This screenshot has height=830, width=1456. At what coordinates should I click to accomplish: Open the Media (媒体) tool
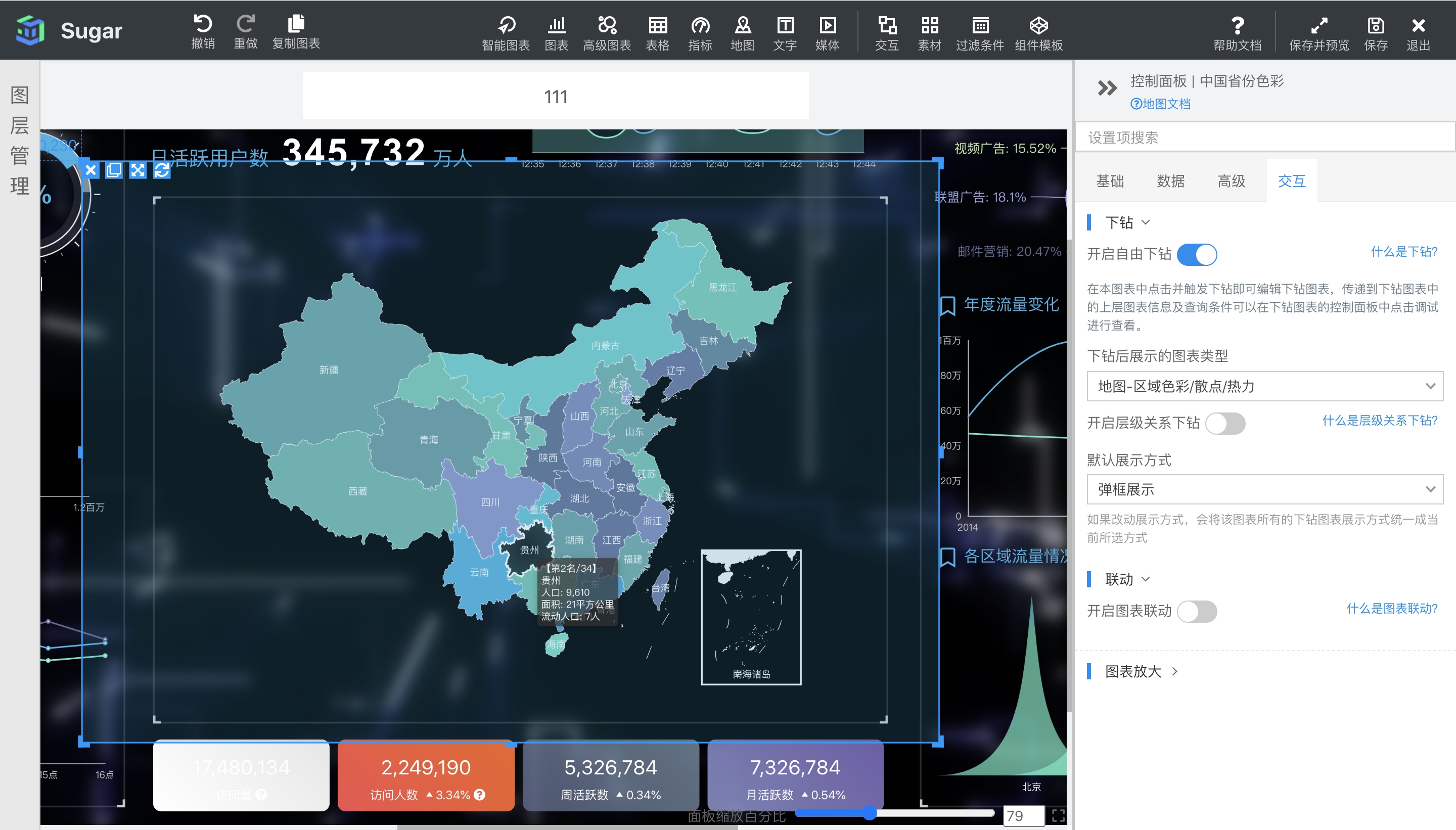click(x=827, y=33)
